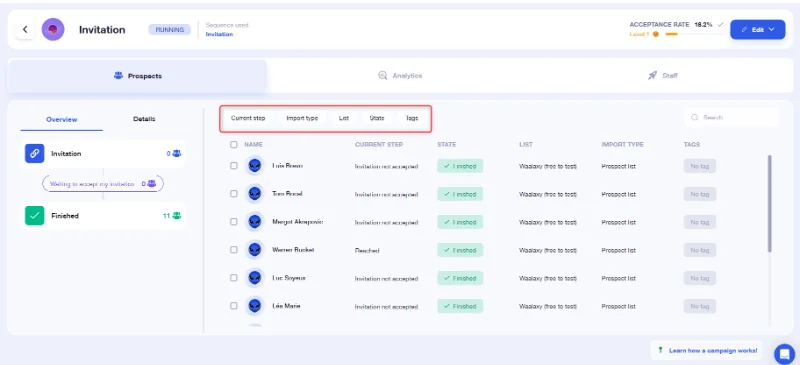This screenshot has height=365, width=800.
Task: Click the No tag button for Werner Bucket
Action: tap(699, 250)
